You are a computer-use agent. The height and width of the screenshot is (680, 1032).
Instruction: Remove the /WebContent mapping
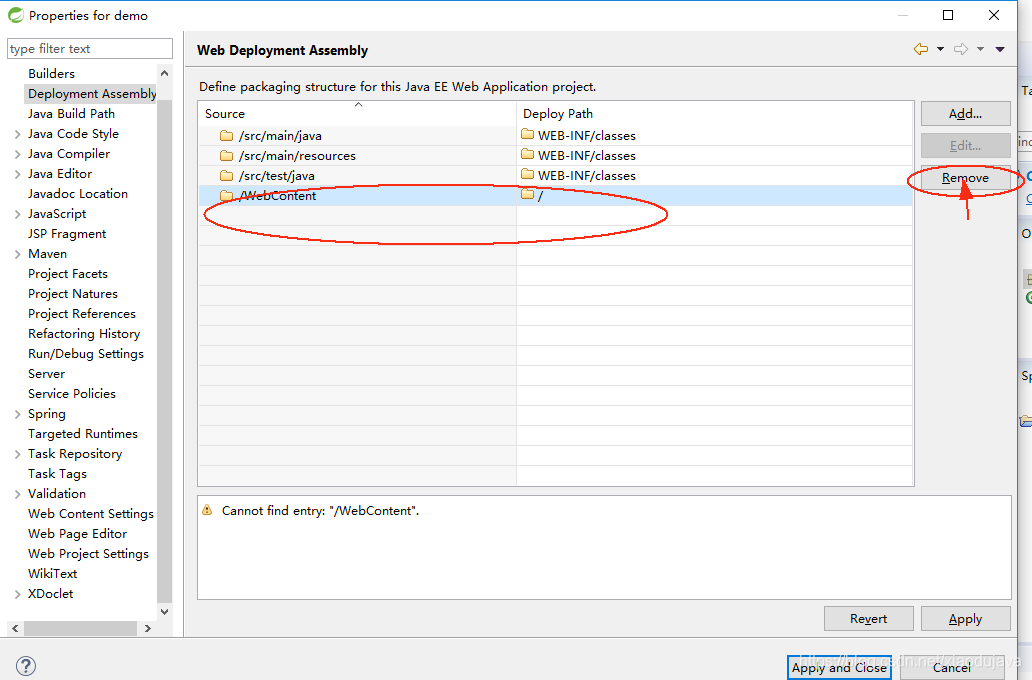[x=964, y=177]
